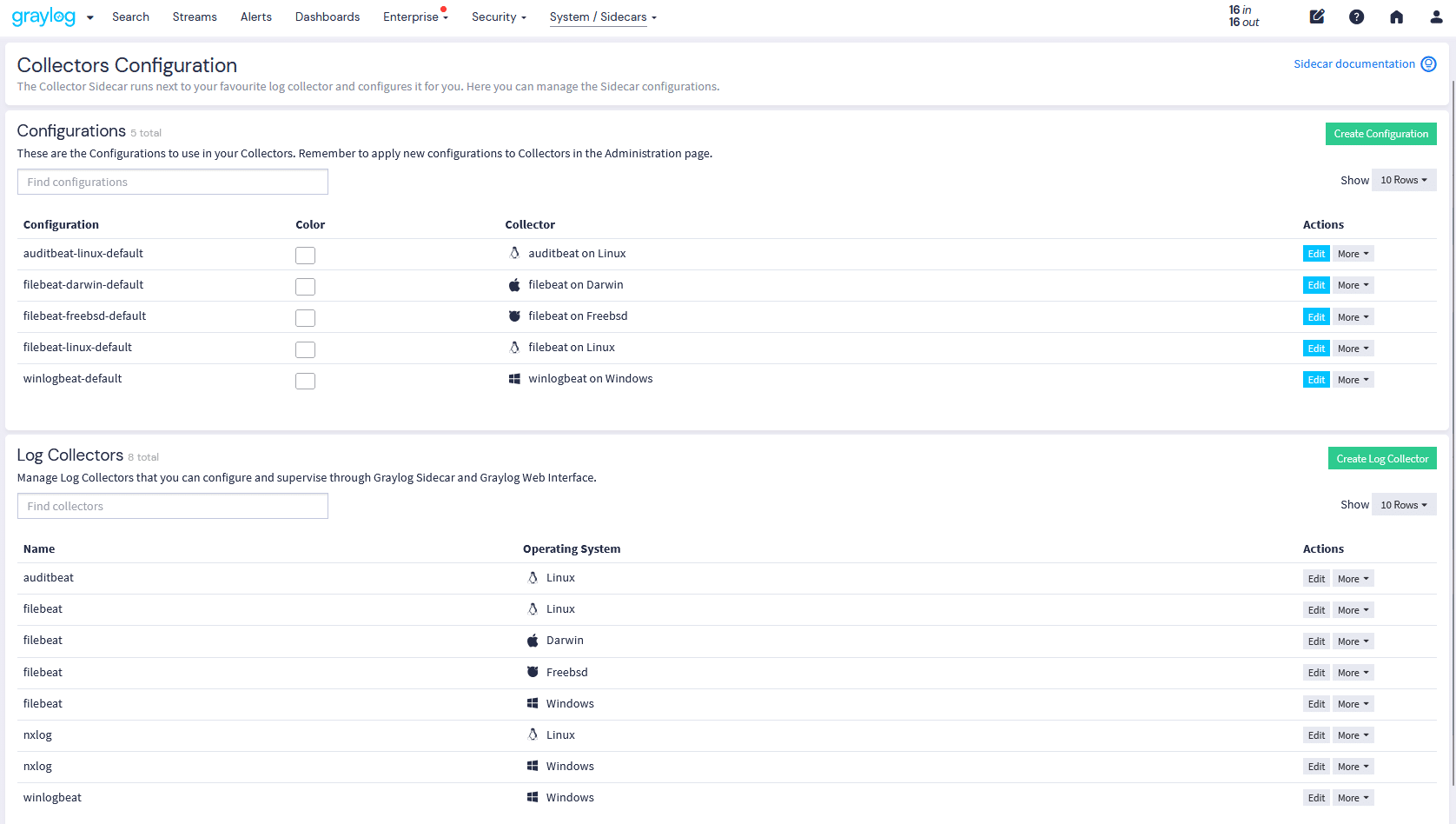This screenshot has width=1456, height=824.
Task: Switch to the Alerts menu item
Action: (x=255, y=17)
